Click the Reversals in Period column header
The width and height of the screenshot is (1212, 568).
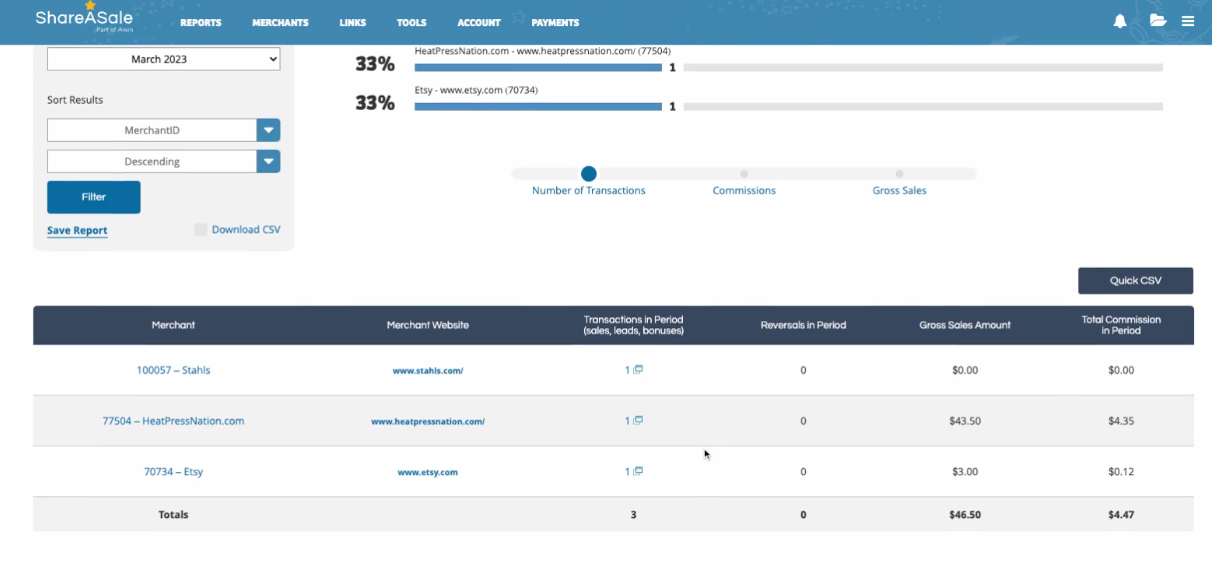coord(803,325)
